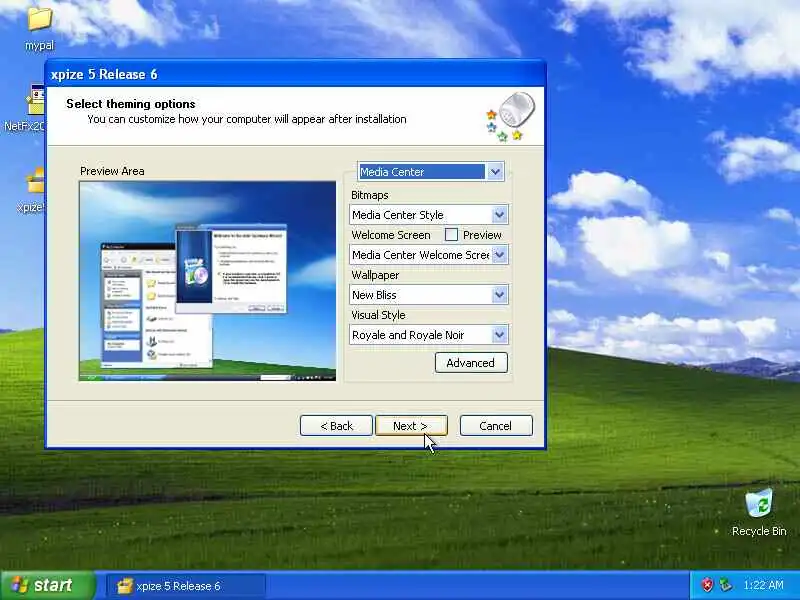800x600 pixels.
Task: Enable the Welcome Screen Preview checkbox
Action: click(451, 235)
